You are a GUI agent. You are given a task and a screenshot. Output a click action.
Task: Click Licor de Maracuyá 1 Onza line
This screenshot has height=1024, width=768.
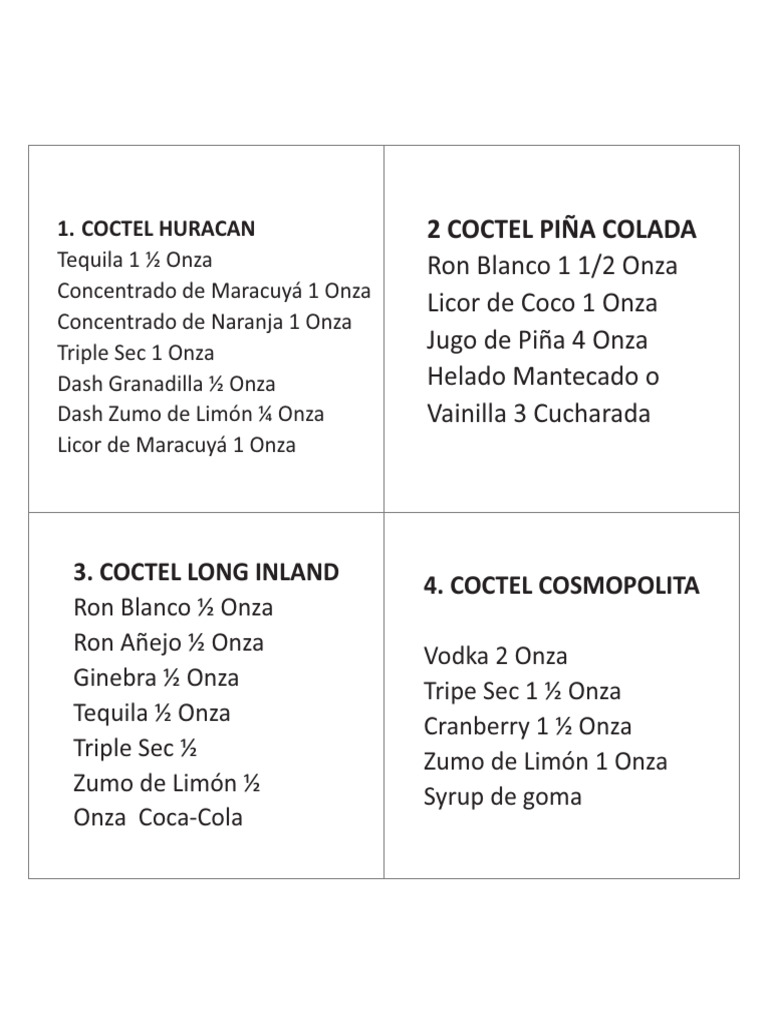point(176,445)
